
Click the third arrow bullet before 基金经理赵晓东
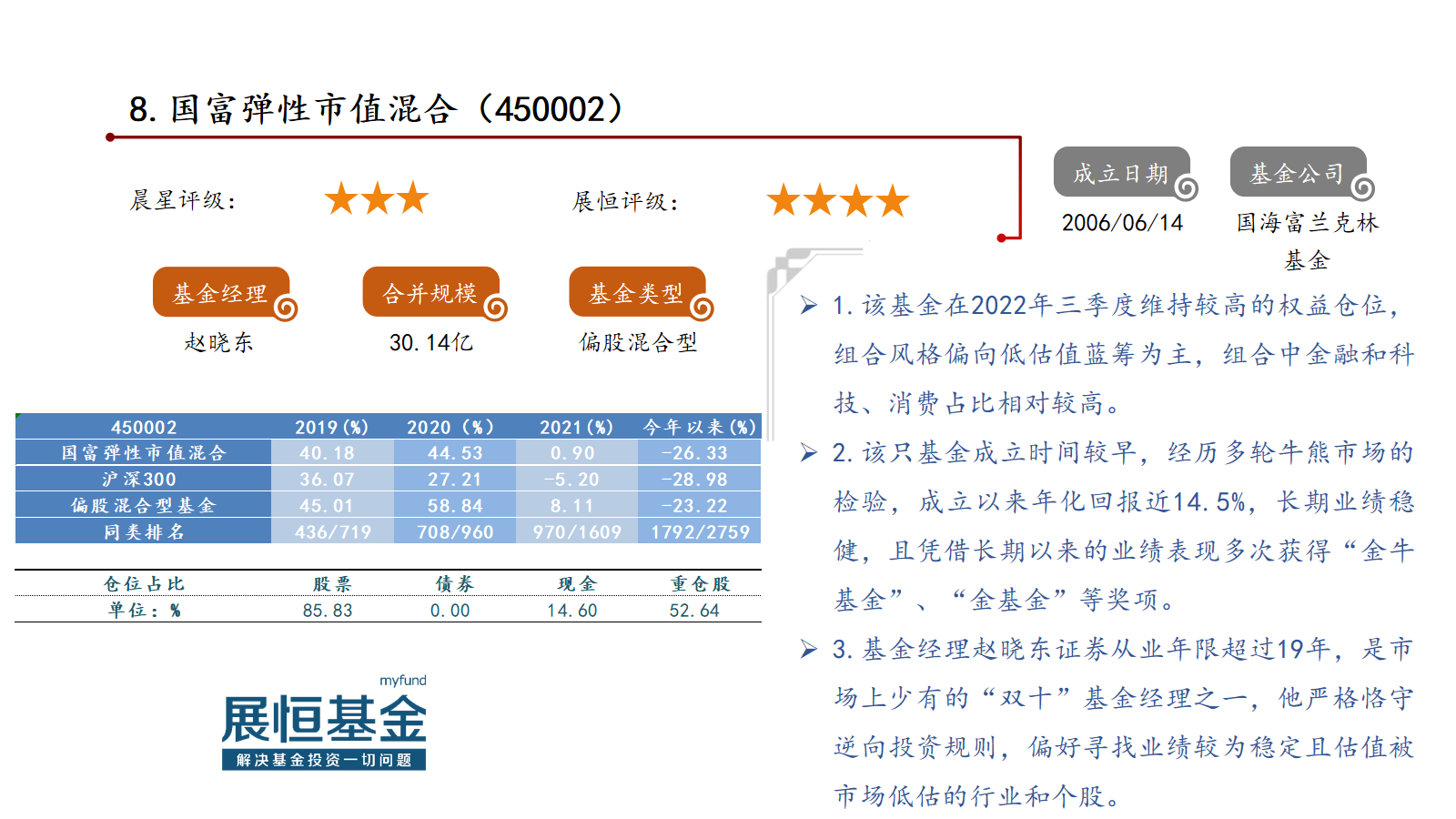808,649
